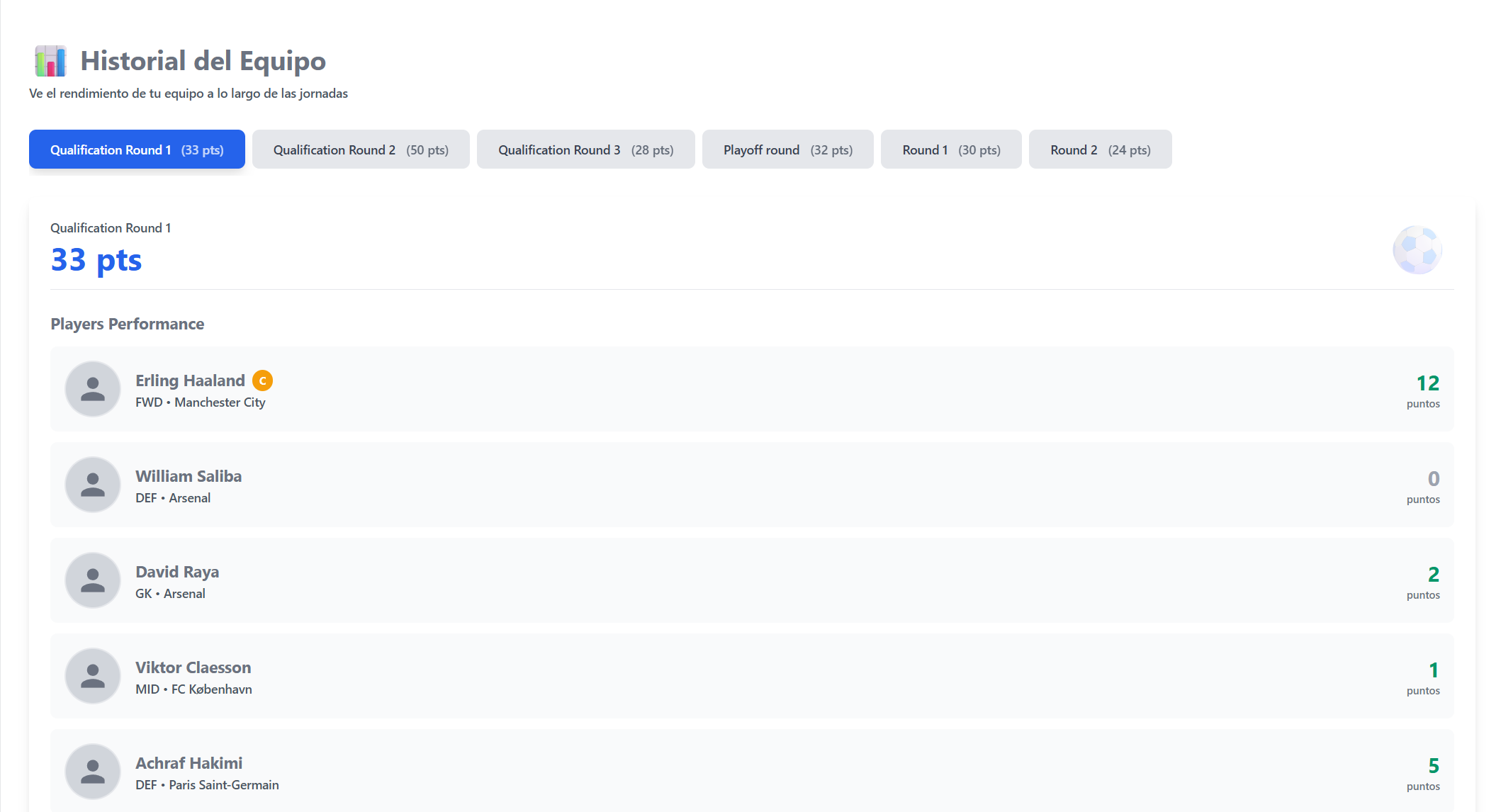Screen dimensions: 1501x812
Task: Click David Raya's avatar icon
Action: [93, 580]
